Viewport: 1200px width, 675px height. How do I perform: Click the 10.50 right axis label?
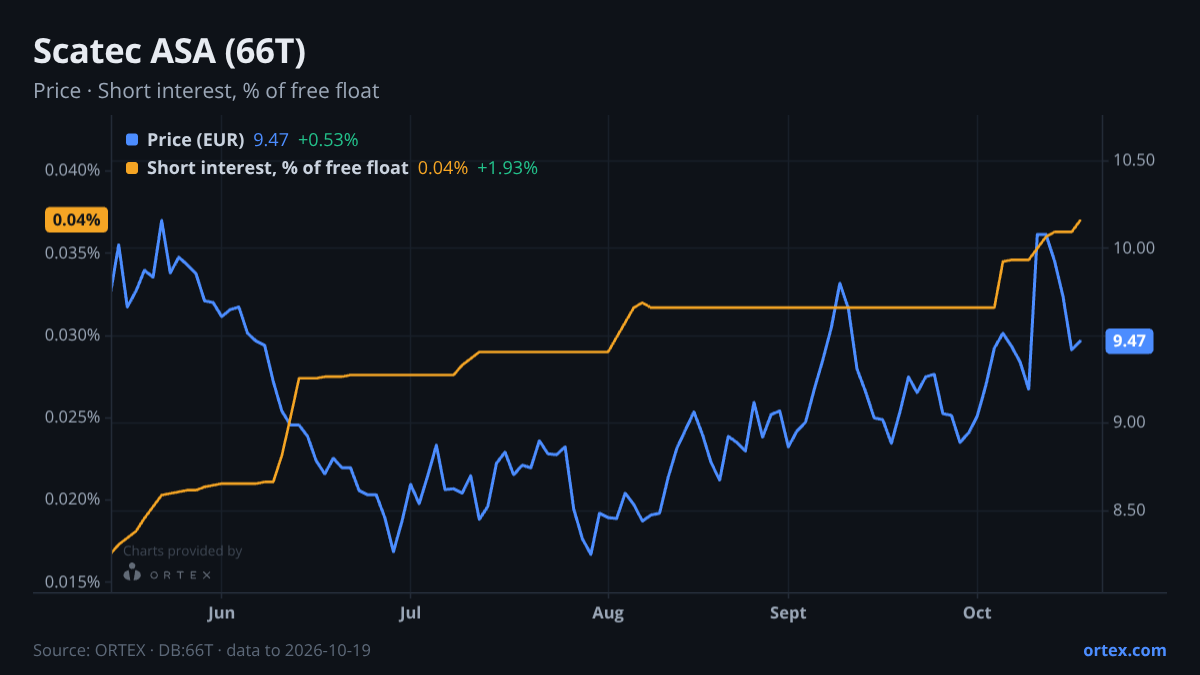(1132, 160)
